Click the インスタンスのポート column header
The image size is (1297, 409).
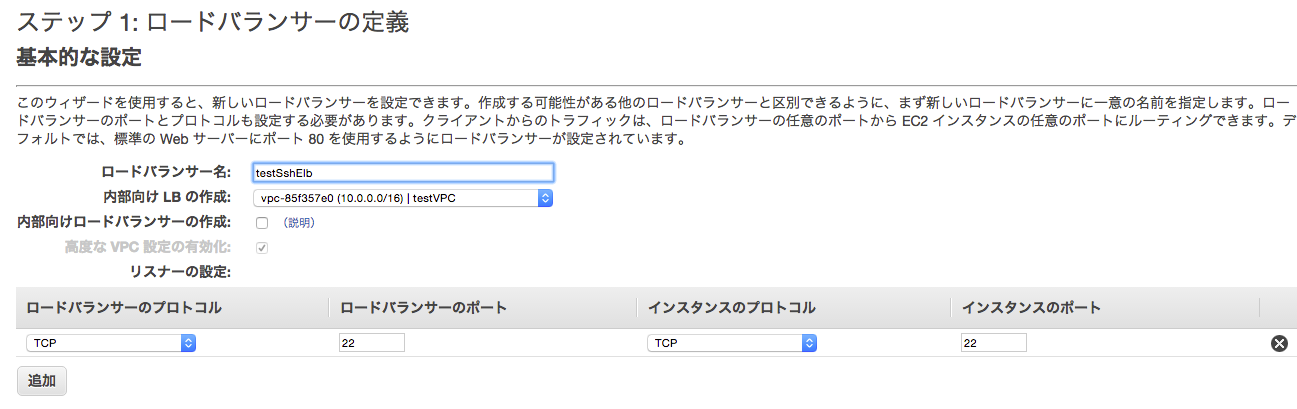tap(1032, 308)
